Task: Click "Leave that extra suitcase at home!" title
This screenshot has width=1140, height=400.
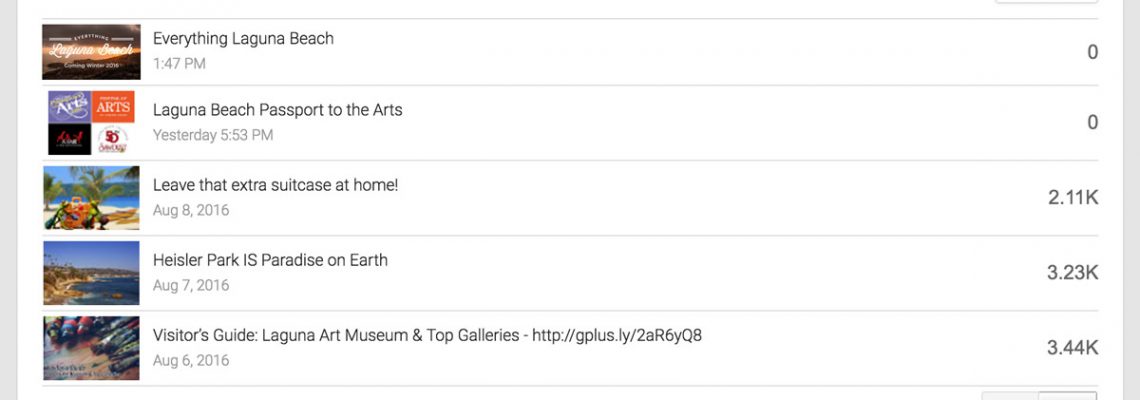Action: [x=275, y=185]
